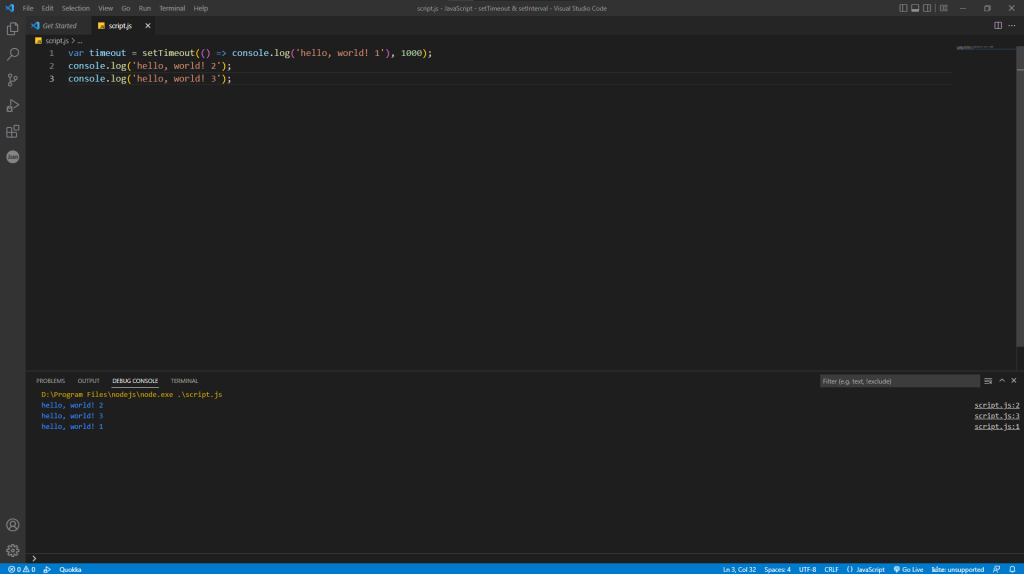Open the script.js:3 source link

997,415
